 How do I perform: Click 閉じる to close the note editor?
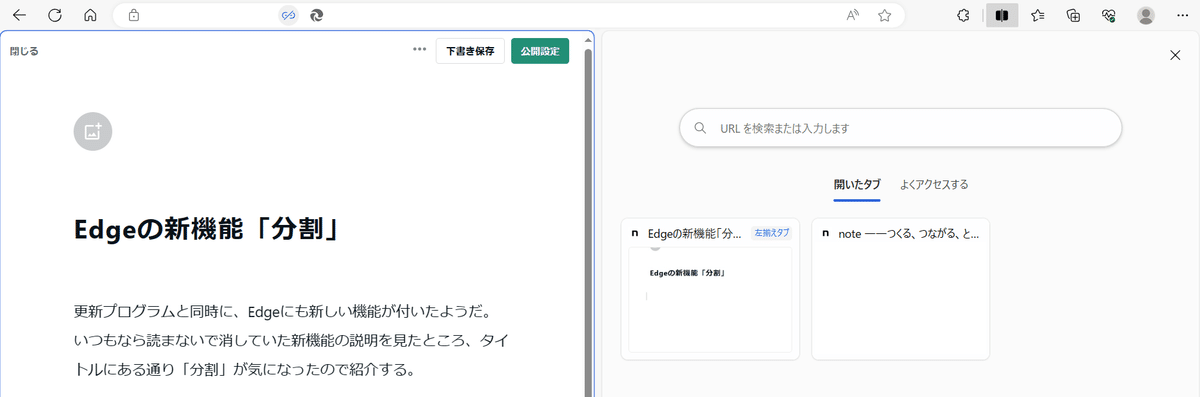[x=24, y=51]
